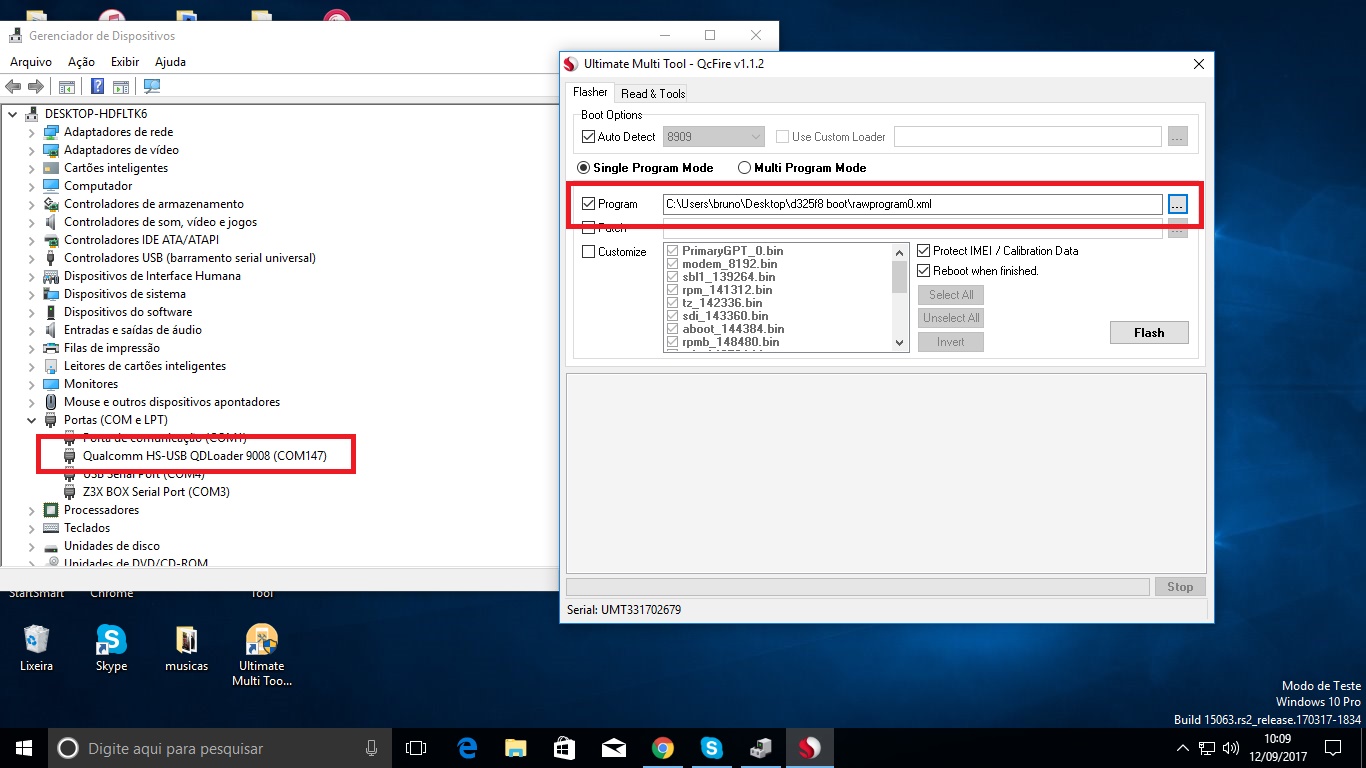
Task: Toggle the console tree icon in Device Manager toolbar
Action: point(67,87)
